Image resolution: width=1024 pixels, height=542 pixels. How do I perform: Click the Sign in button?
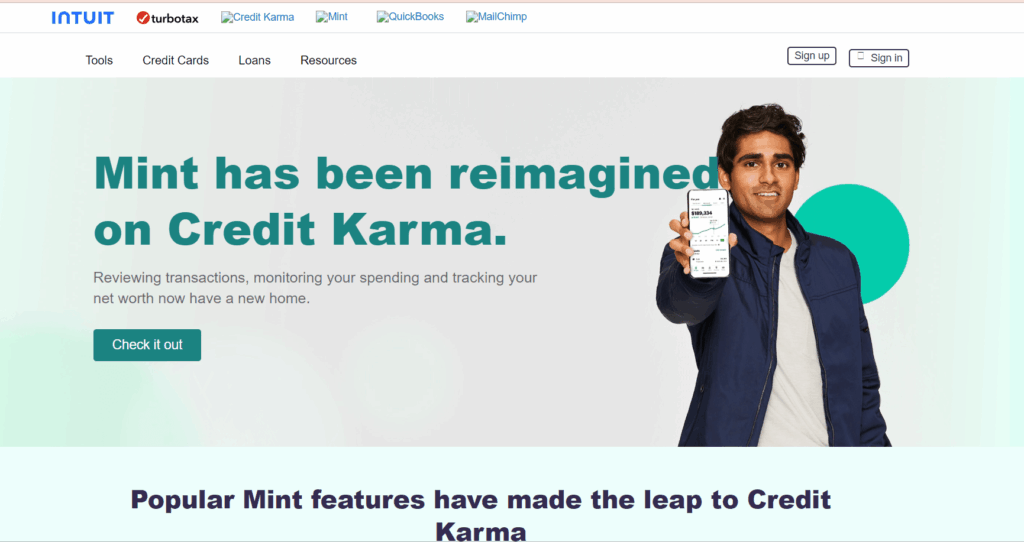coord(879,58)
